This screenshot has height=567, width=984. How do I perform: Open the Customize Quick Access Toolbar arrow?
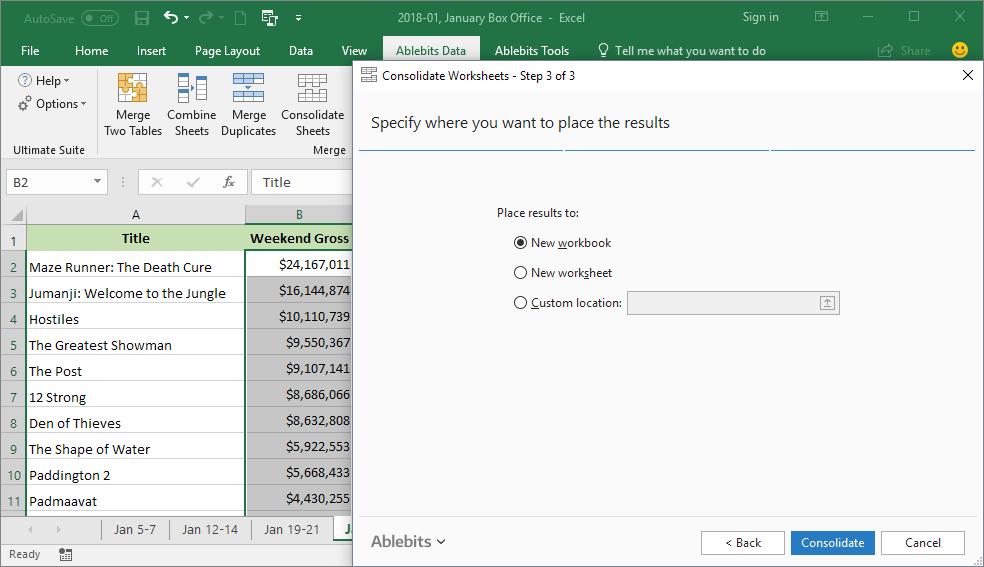[299, 18]
